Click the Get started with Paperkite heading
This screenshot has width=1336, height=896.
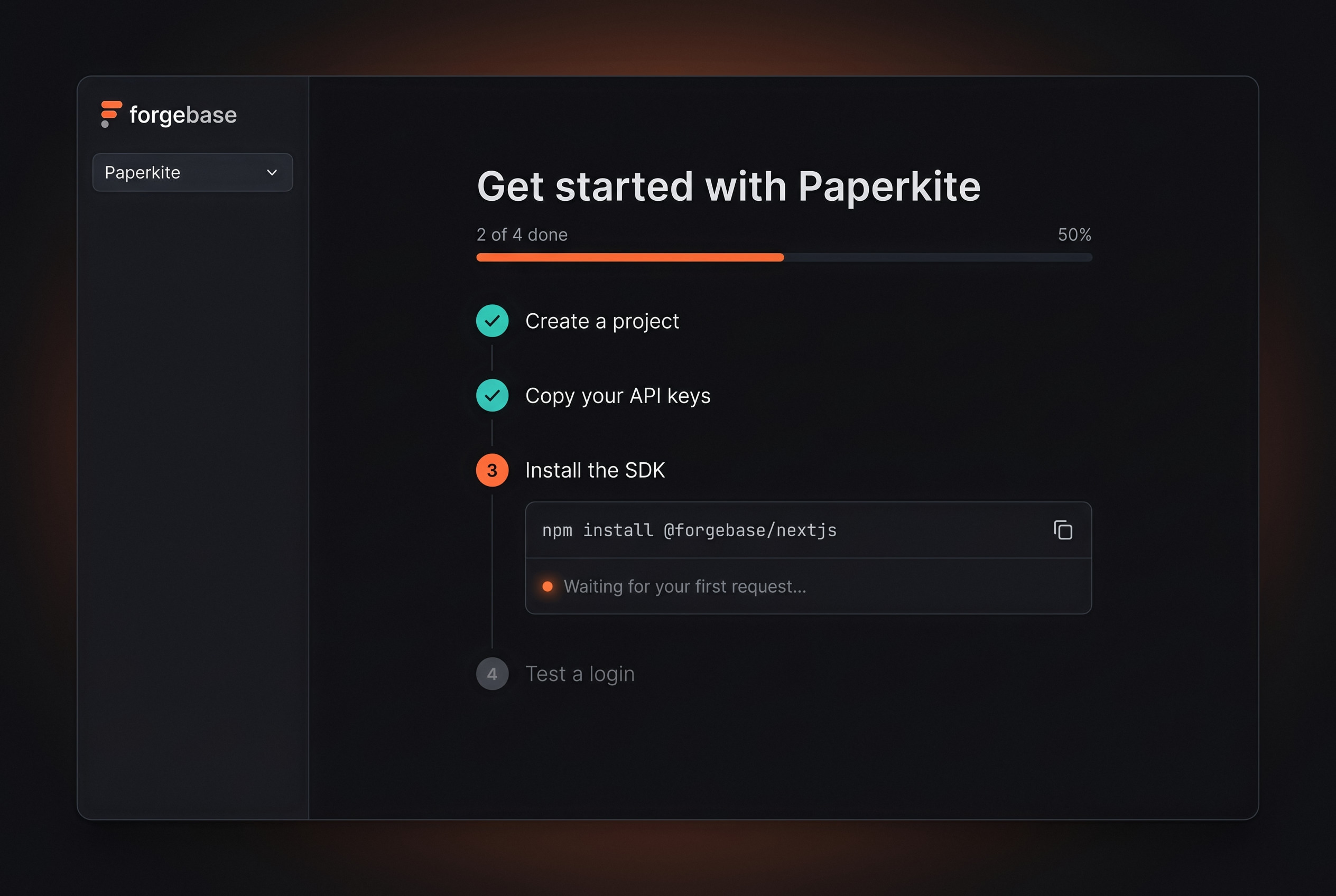729,187
